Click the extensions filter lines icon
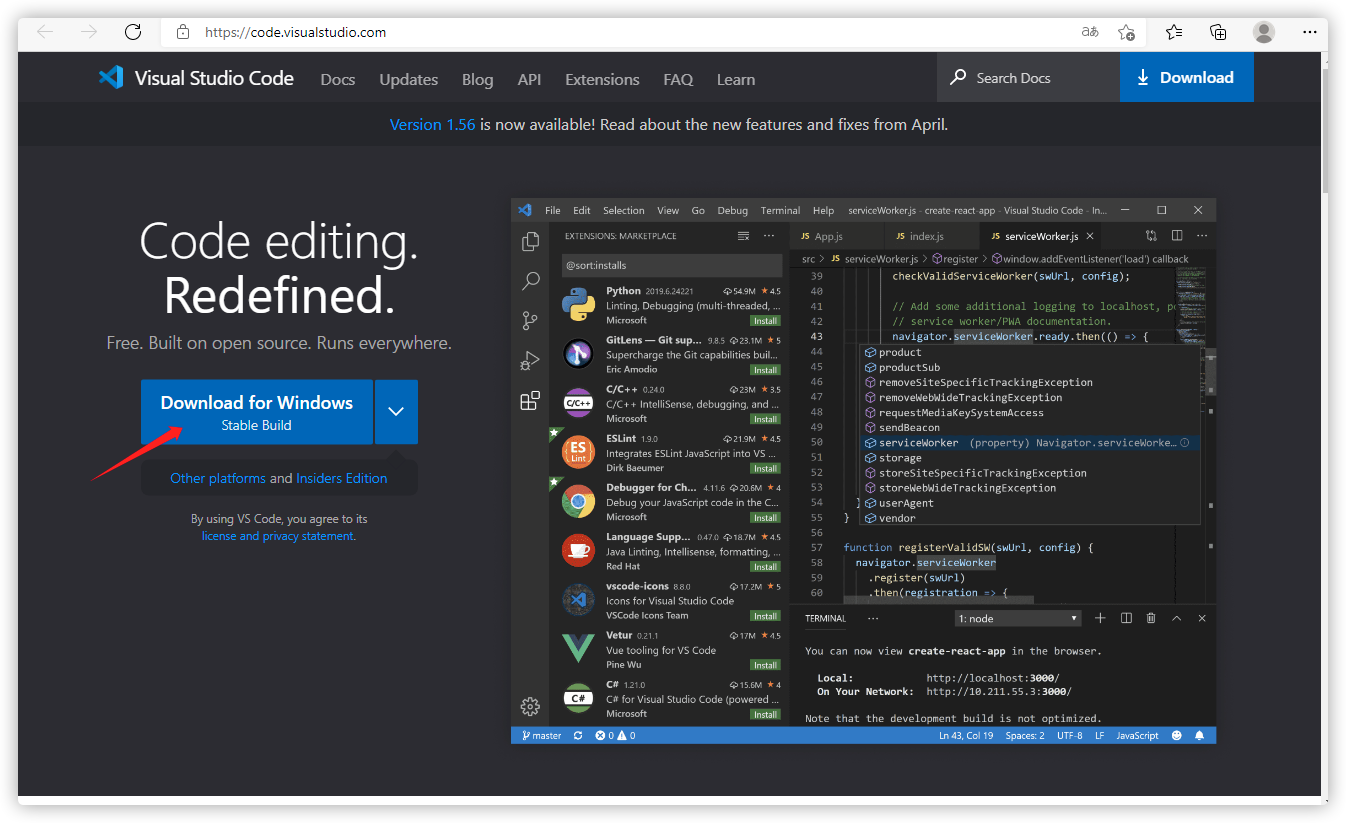The image size is (1346, 823). point(743,236)
